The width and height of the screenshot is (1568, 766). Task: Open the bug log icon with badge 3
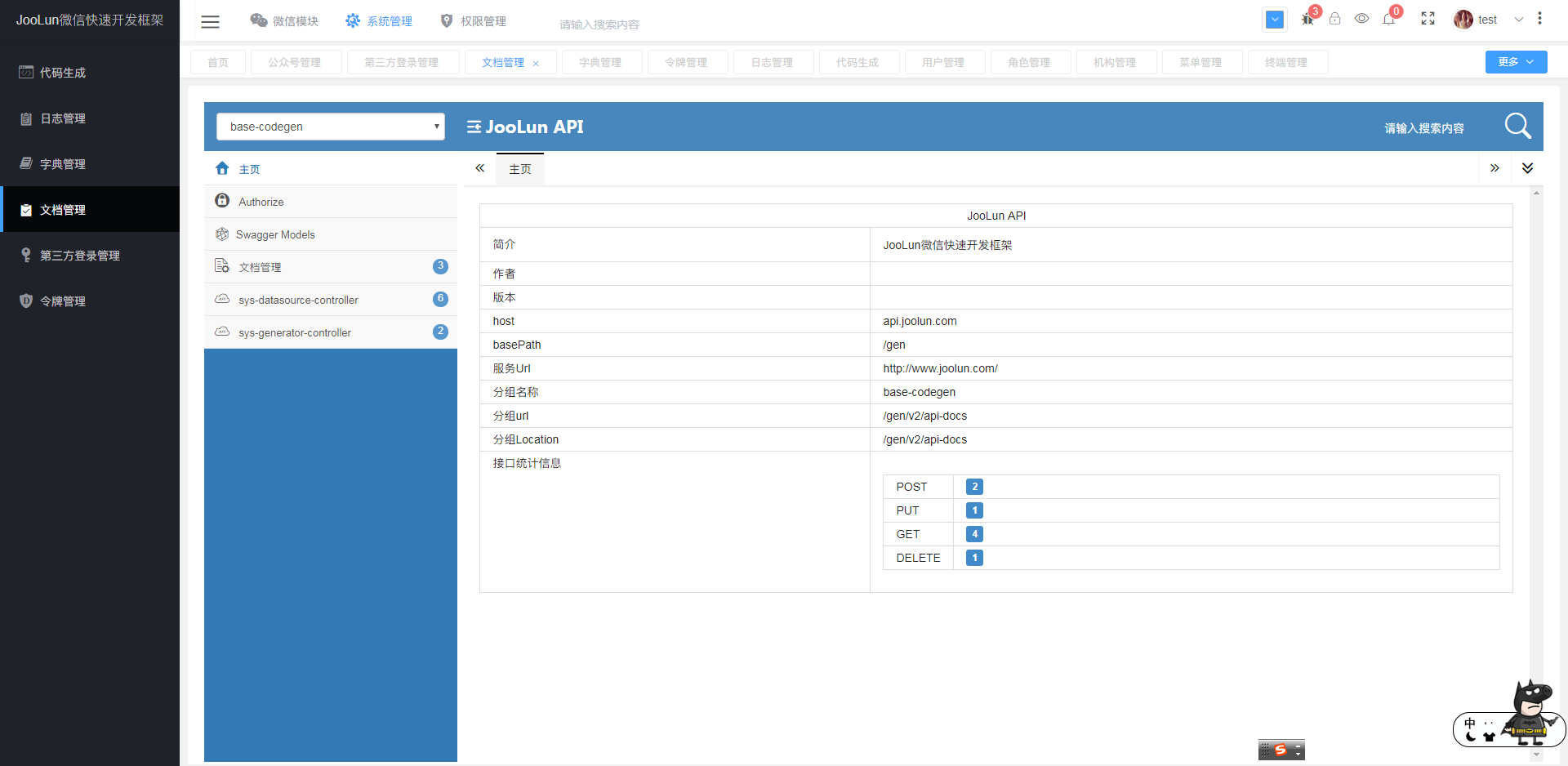pyautogui.click(x=1308, y=18)
